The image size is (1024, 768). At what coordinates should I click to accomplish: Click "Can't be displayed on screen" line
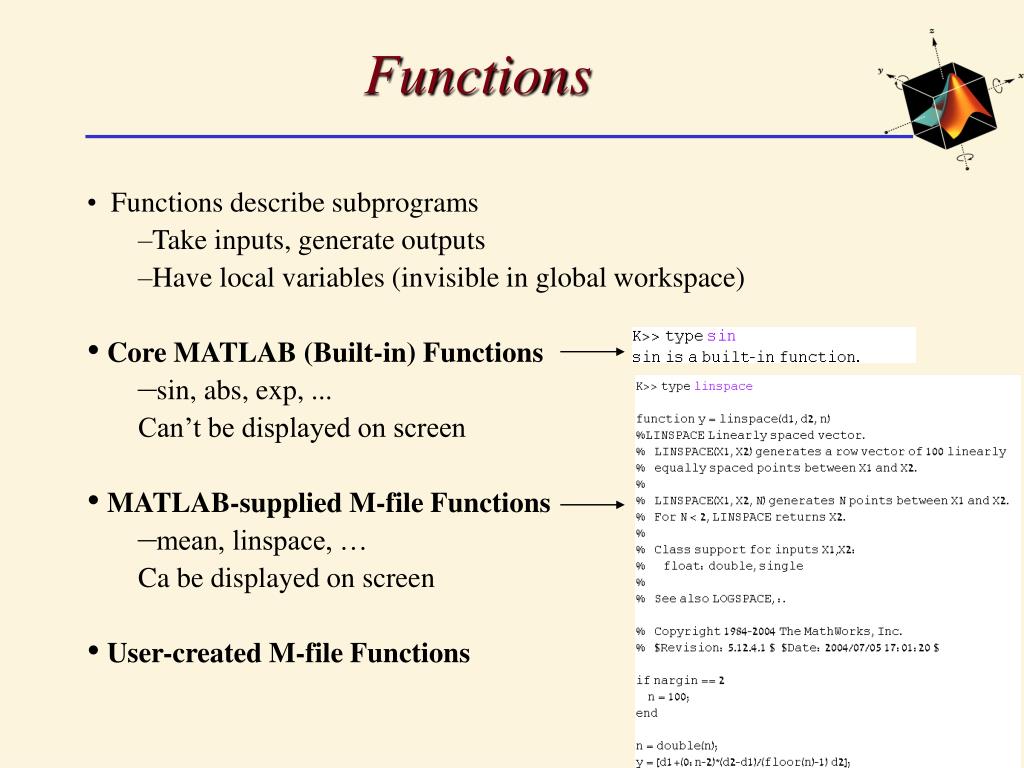pyautogui.click(x=302, y=428)
